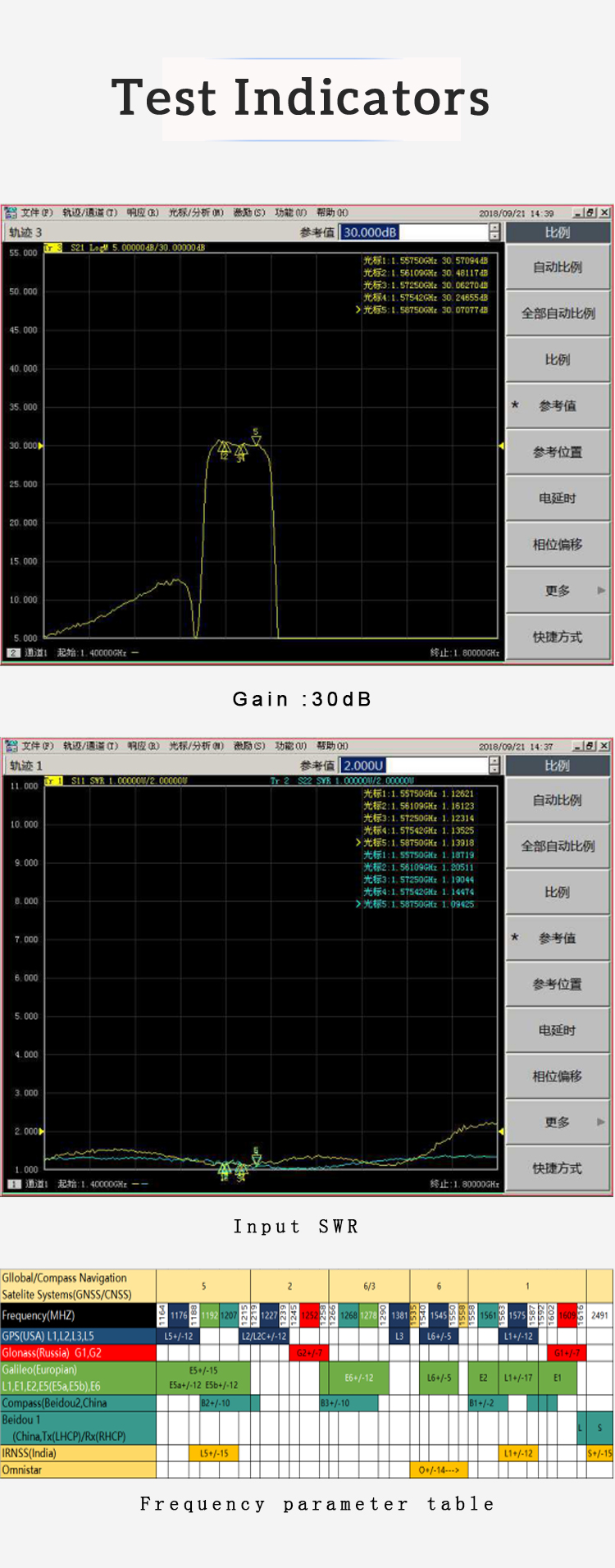Screen dimensions: 615x1568
Task: Open the 响应 menu in the lower SWR window
Action: 142,746
